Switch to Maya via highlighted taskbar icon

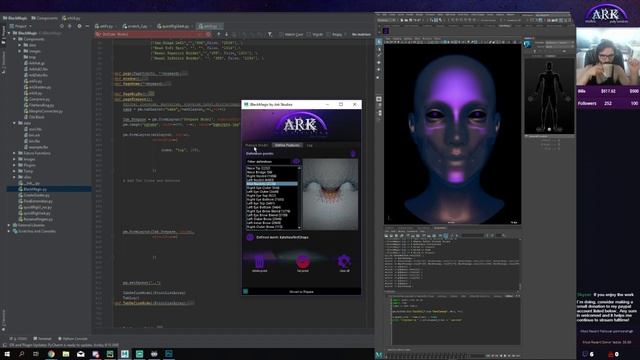124,354
